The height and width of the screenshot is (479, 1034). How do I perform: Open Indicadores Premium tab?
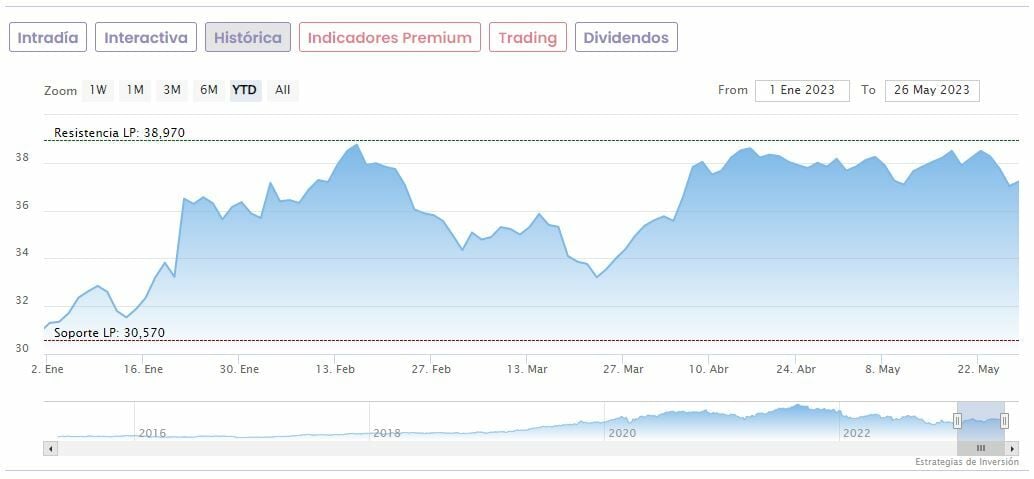click(x=389, y=38)
